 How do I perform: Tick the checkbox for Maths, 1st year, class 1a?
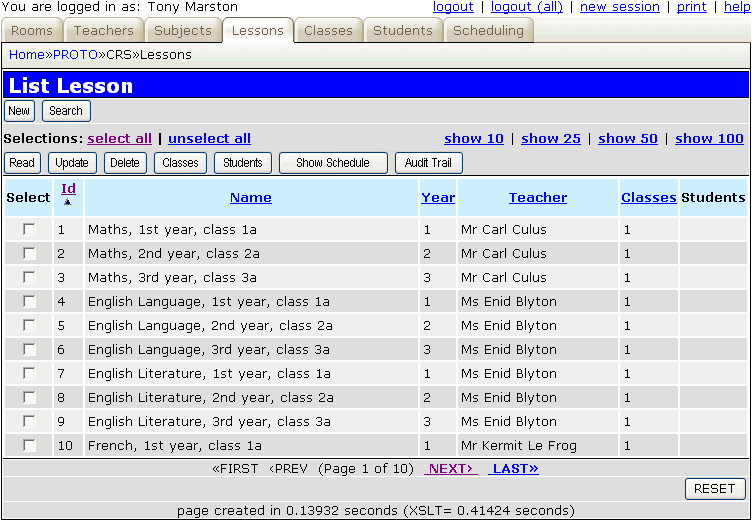(x=29, y=230)
